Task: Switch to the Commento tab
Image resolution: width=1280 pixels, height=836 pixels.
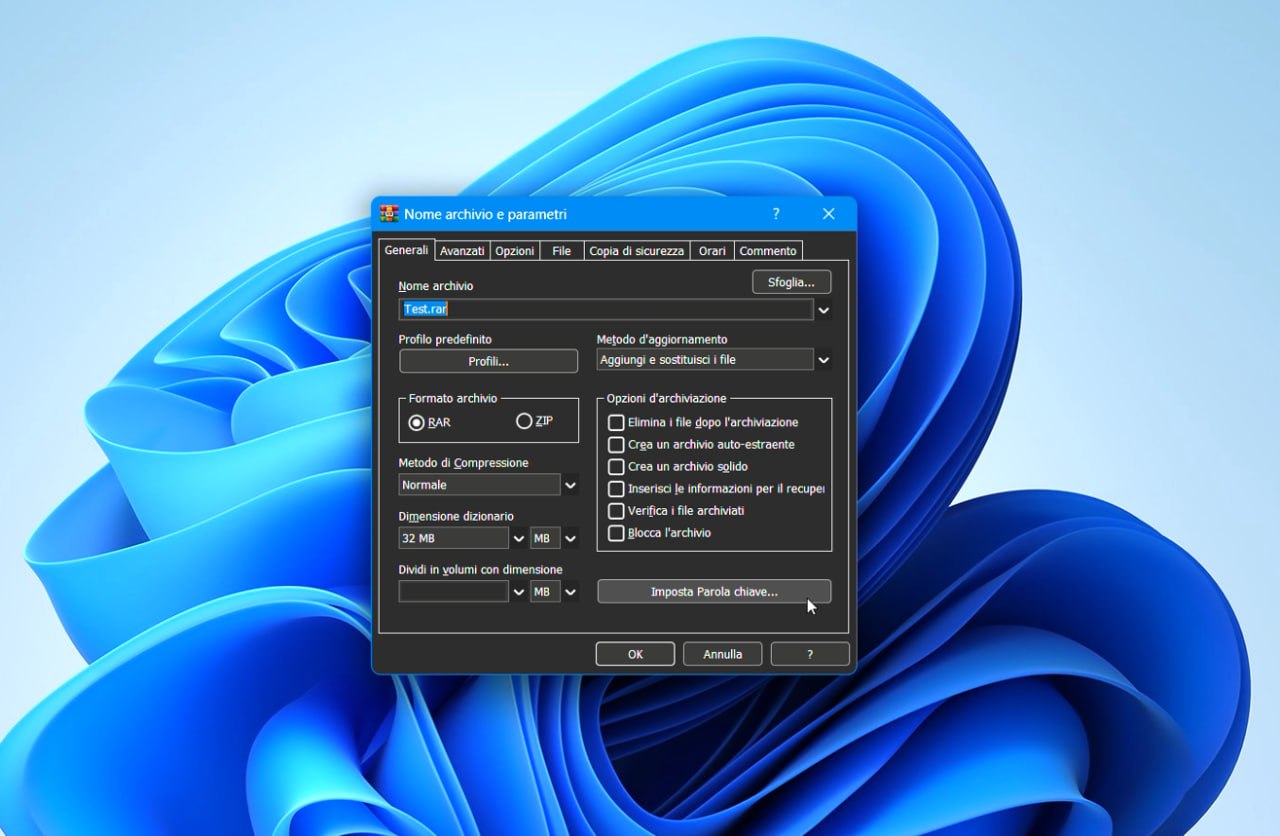Action: pos(768,251)
